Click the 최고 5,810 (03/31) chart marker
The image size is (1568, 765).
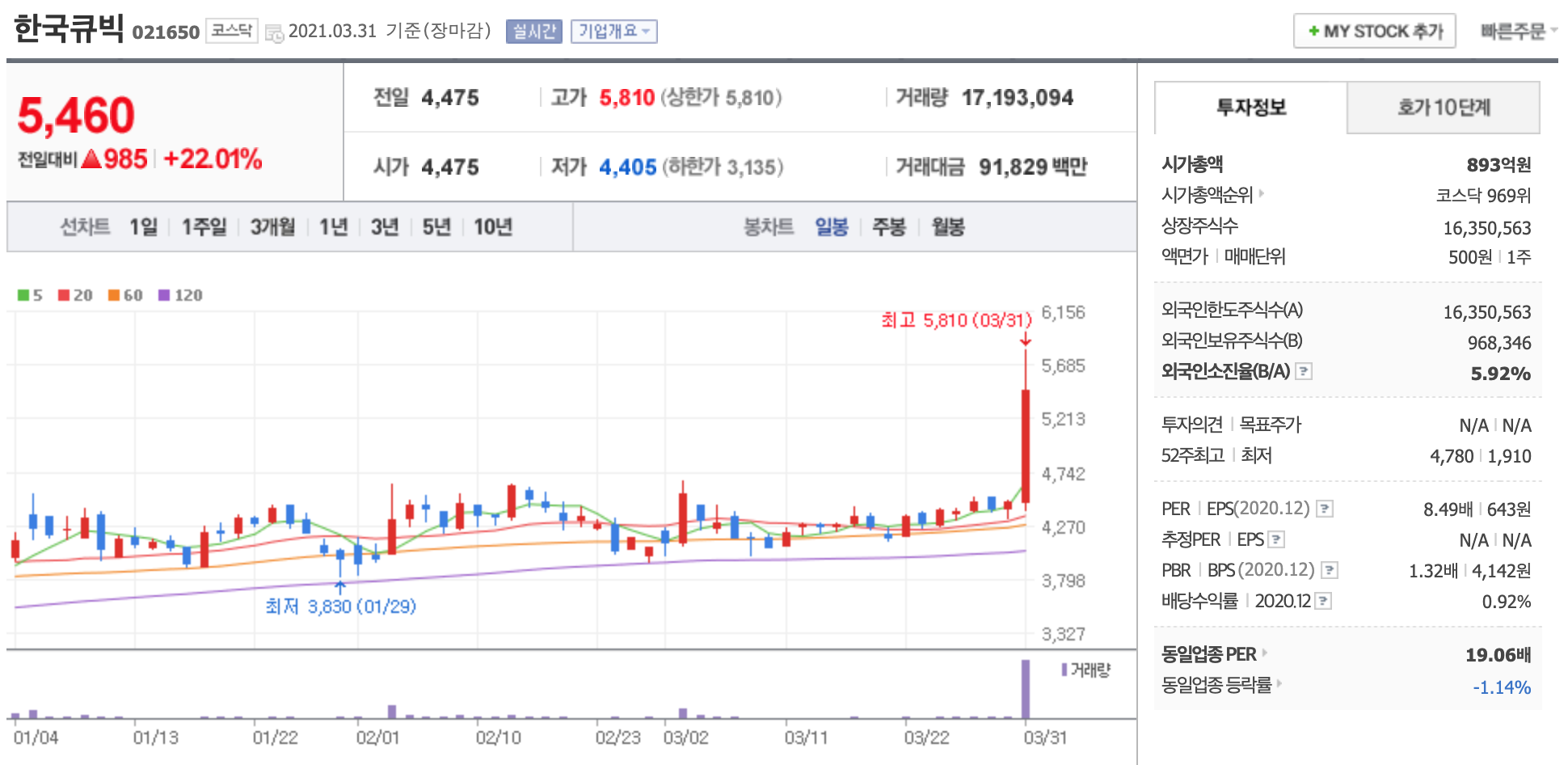tap(956, 320)
